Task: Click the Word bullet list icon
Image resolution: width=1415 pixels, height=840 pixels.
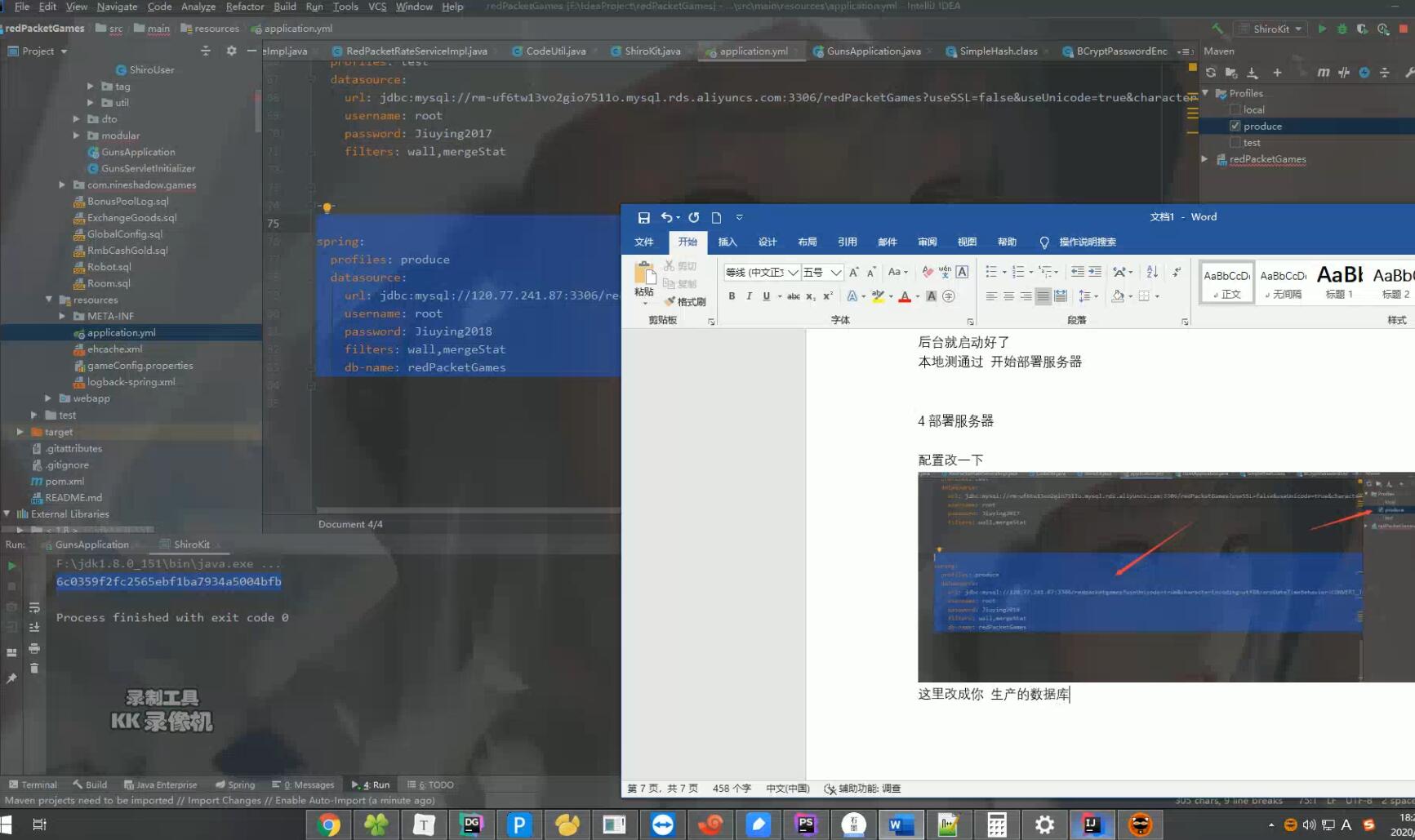Action: tap(990, 272)
